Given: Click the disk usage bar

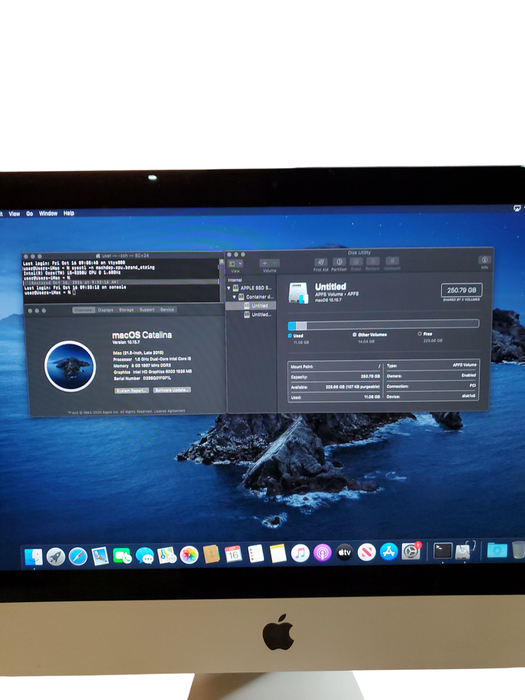Looking at the screenshot, I should tap(383, 325).
